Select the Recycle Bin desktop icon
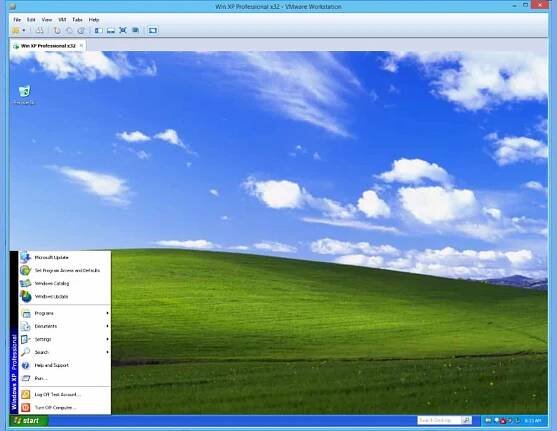This screenshot has height=431, width=557. (x=24, y=95)
